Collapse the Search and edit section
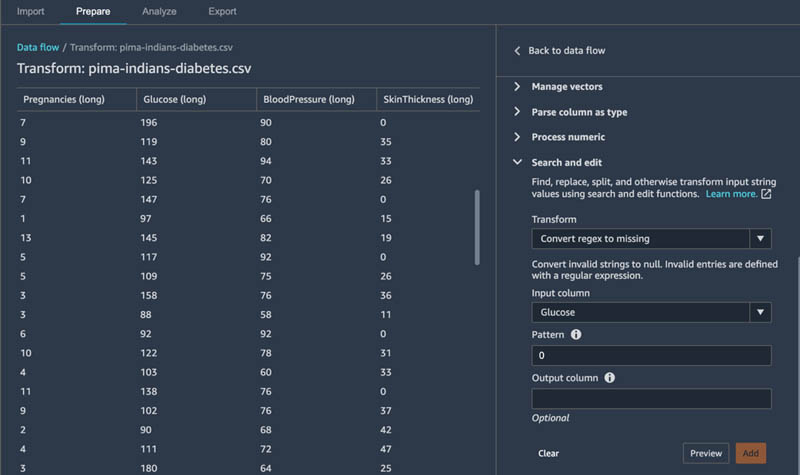This screenshot has width=800, height=475. point(558,163)
